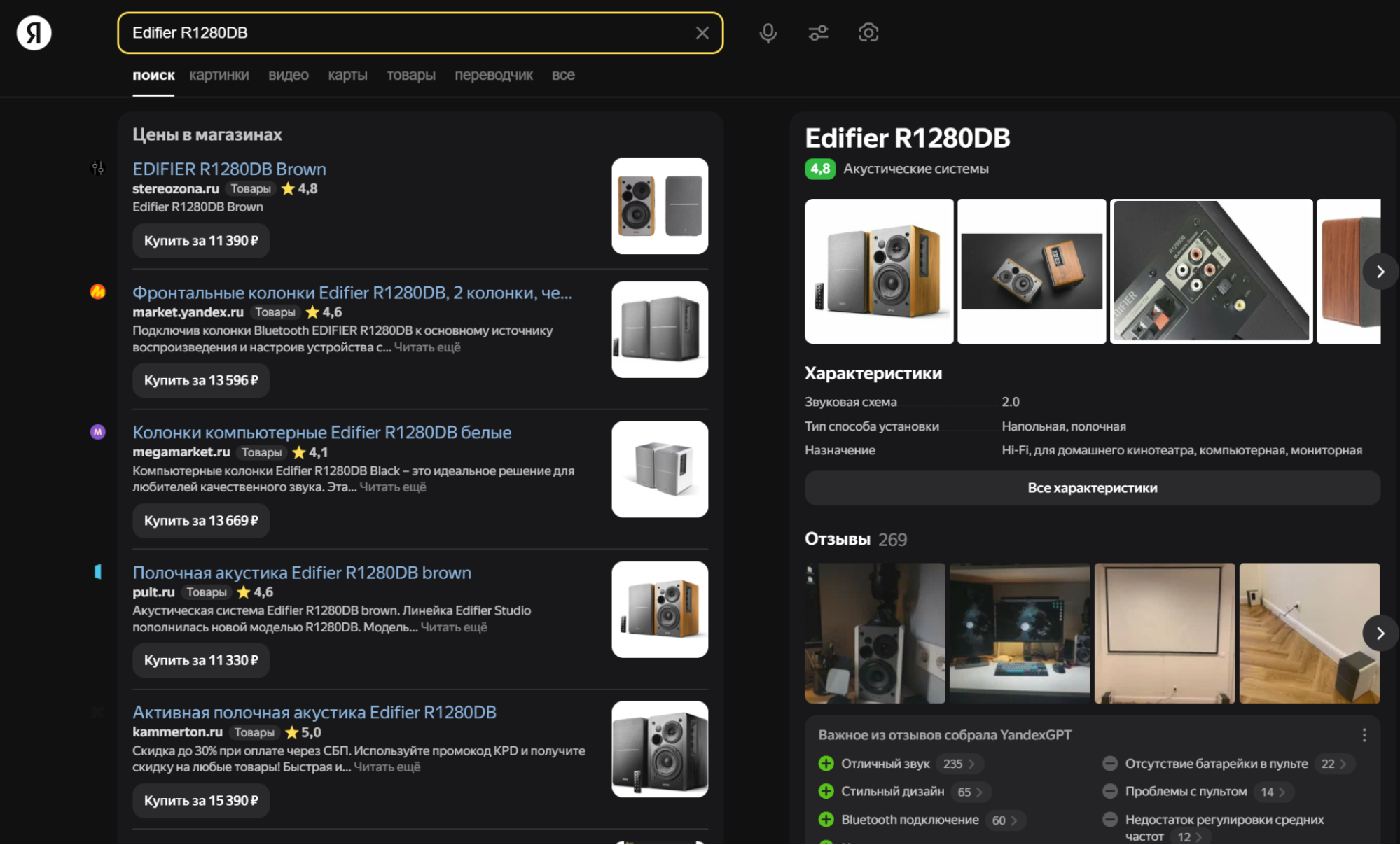Click the green 4,8 rating badge
This screenshot has width=1400, height=845.
tap(820, 169)
